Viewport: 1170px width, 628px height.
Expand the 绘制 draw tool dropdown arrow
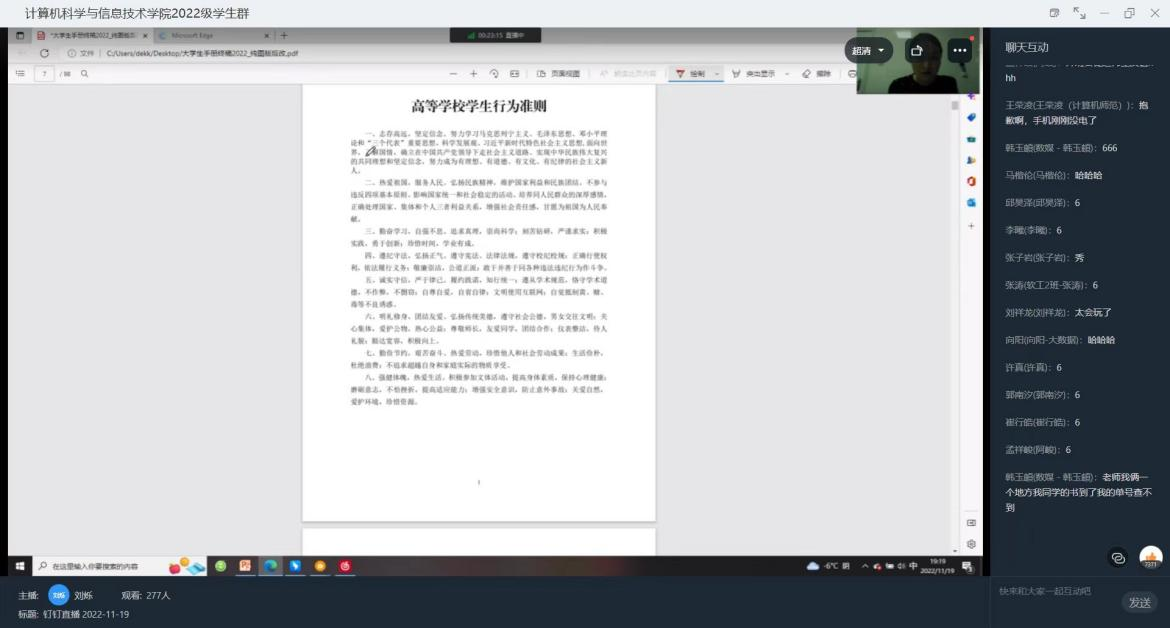point(717,74)
